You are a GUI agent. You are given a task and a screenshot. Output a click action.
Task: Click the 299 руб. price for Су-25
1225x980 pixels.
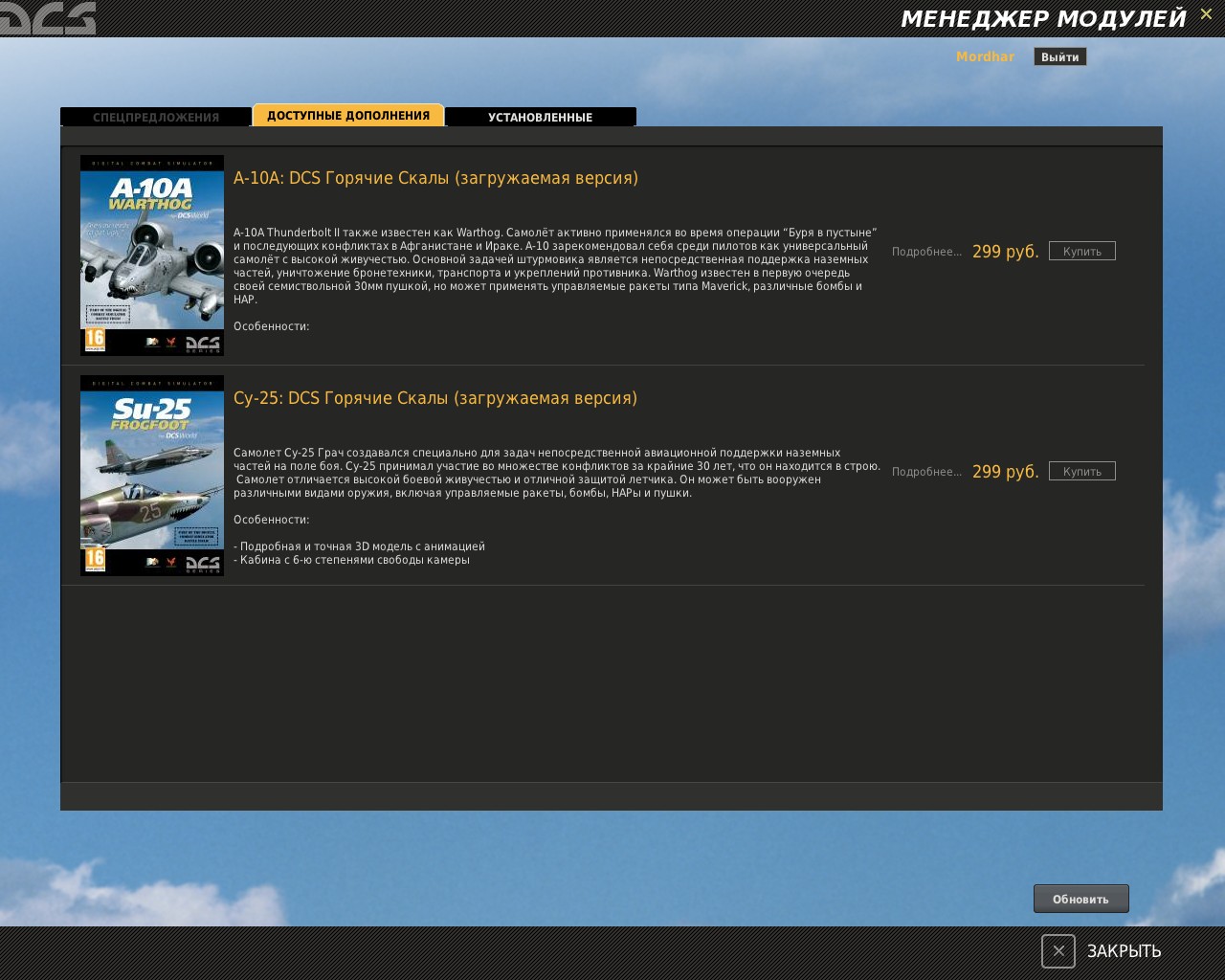pyautogui.click(x=1005, y=472)
